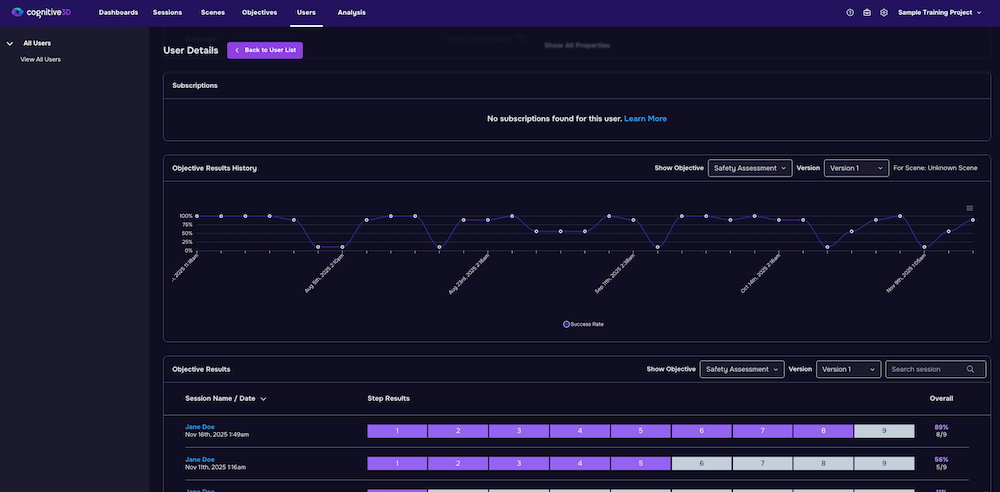The height and width of the screenshot is (492, 1000).
Task: Follow the Learn More link
Action: click(x=645, y=118)
